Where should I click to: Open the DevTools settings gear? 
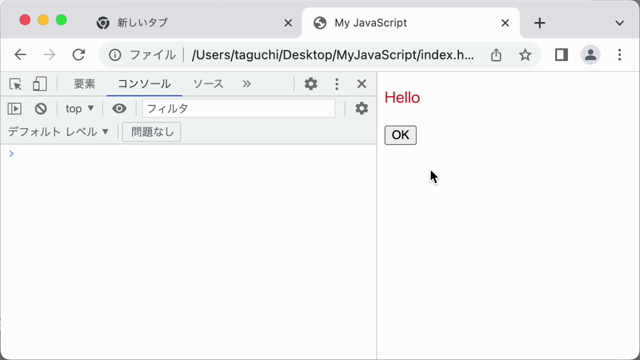point(311,84)
